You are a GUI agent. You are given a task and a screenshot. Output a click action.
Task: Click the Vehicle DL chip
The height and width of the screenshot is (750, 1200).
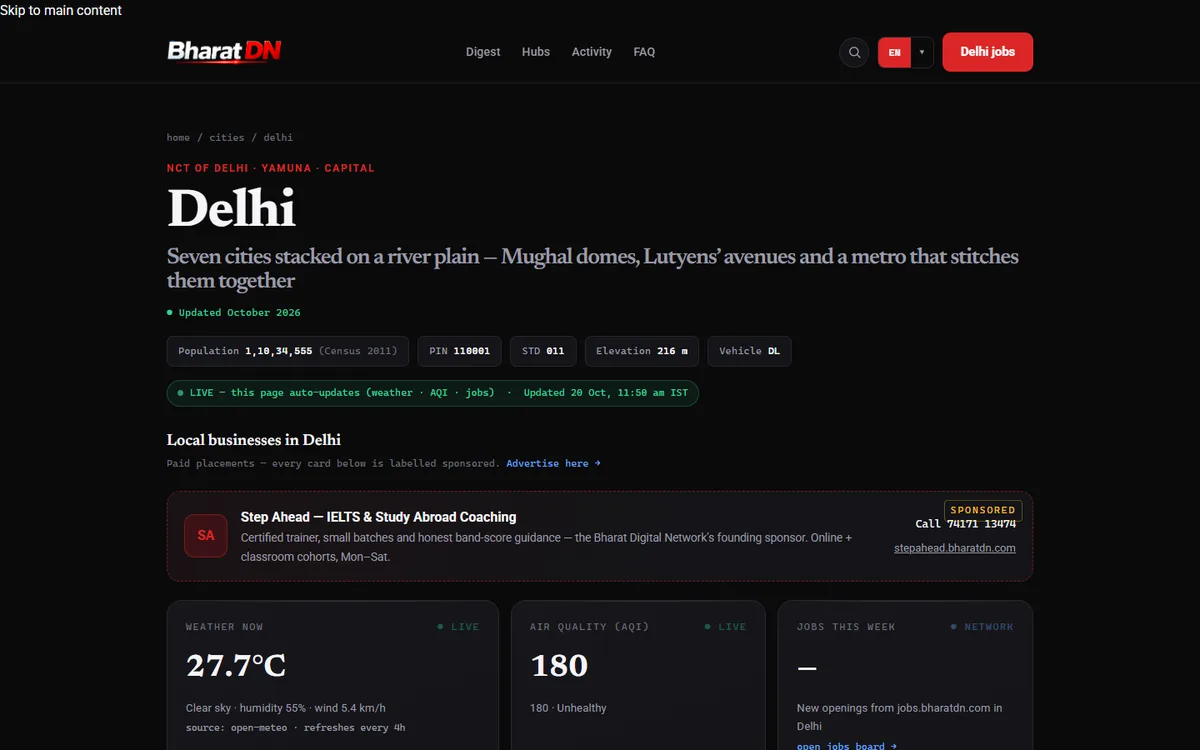coord(750,351)
